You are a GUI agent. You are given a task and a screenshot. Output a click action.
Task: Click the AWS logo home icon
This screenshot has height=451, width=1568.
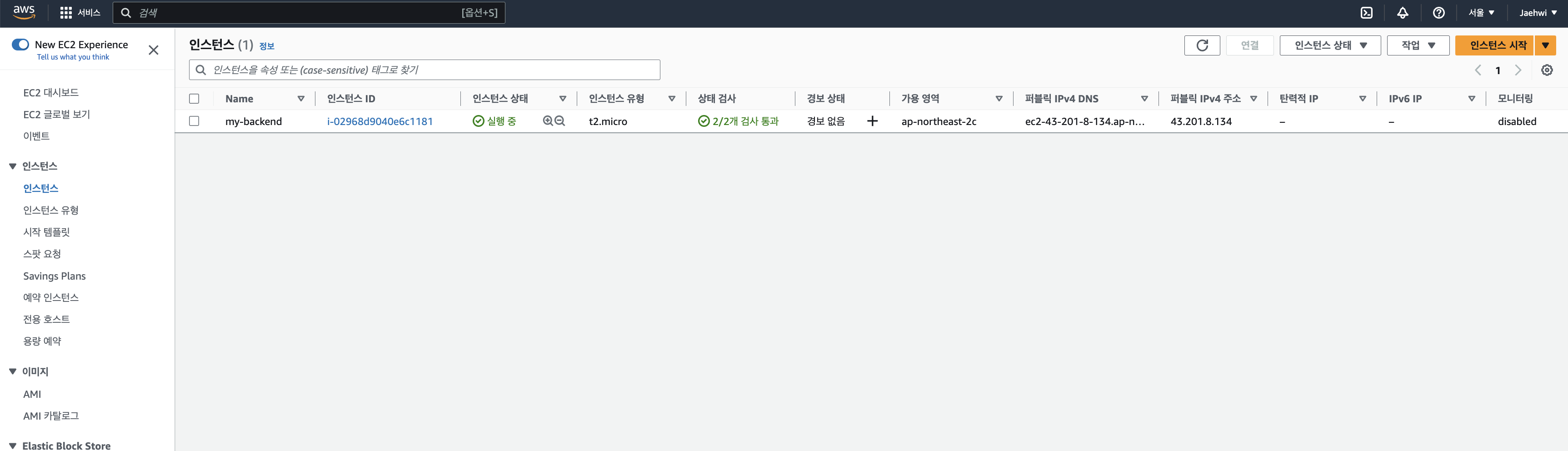(25, 13)
